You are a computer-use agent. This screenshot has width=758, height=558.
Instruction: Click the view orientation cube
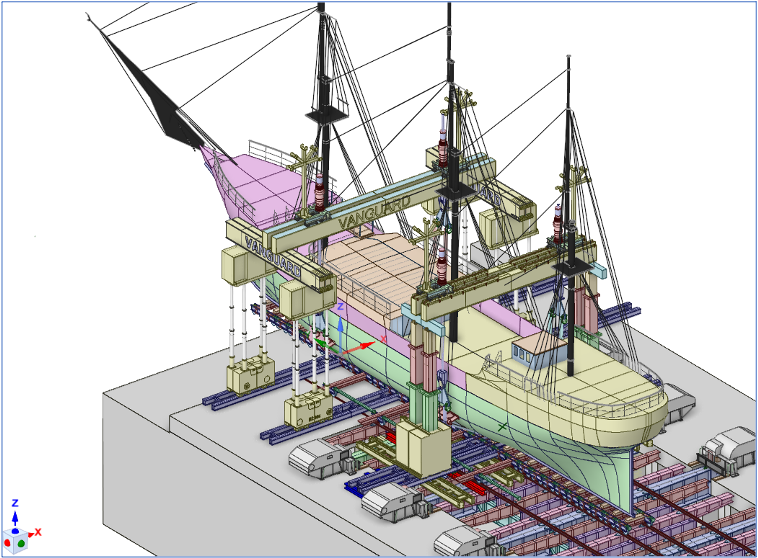tap(15, 542)
